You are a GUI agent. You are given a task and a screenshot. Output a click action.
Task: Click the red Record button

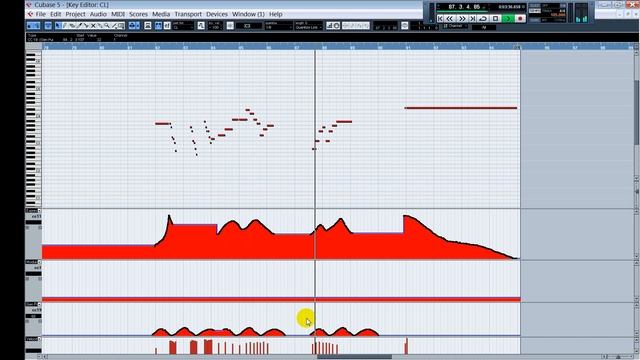coord(520,18)
